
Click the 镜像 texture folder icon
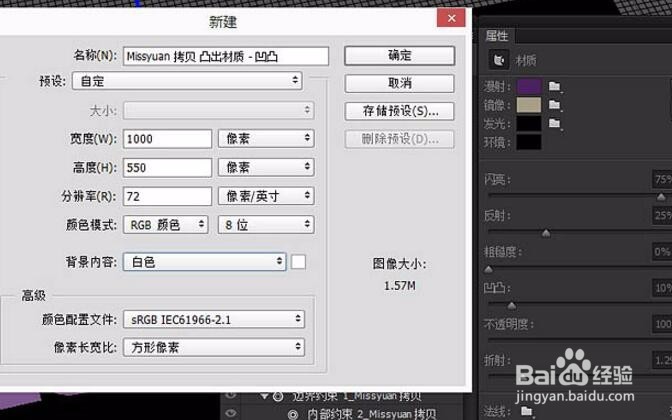pos(555,105)
